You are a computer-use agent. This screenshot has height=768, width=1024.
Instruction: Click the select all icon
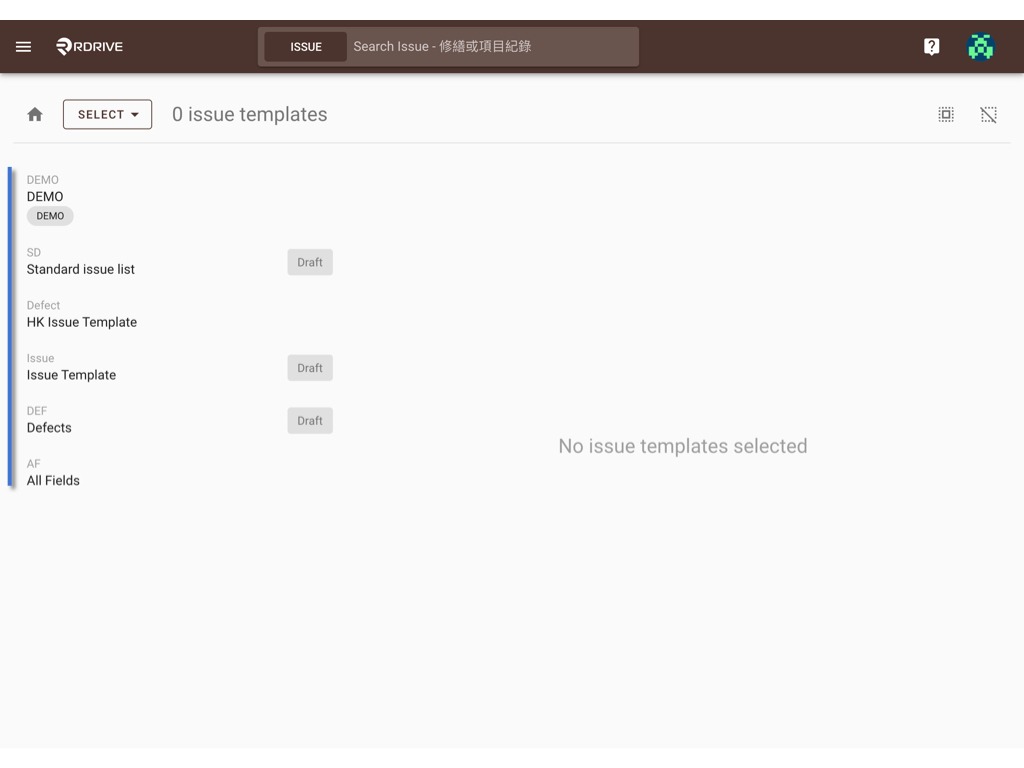pos(946,115)
